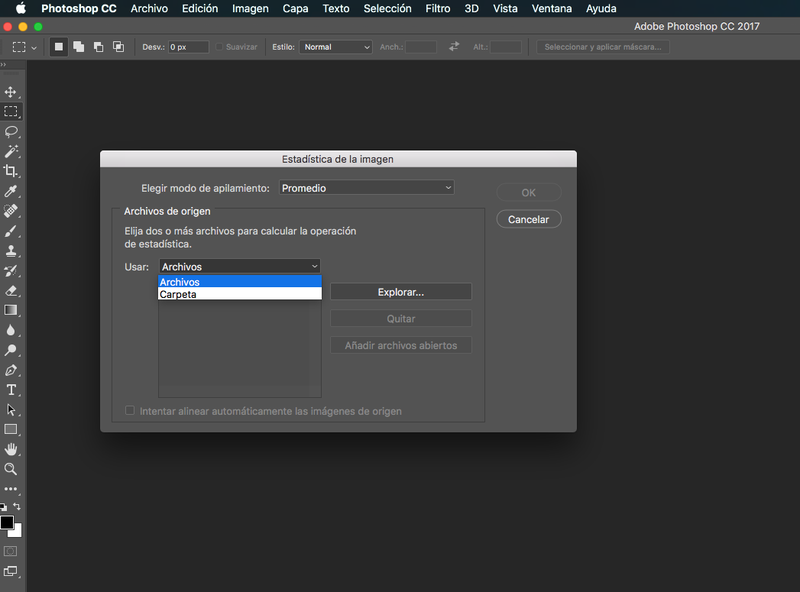Open the Estilo Normal dropdown
Screen dimensions: 800x592
coord(336,47)
